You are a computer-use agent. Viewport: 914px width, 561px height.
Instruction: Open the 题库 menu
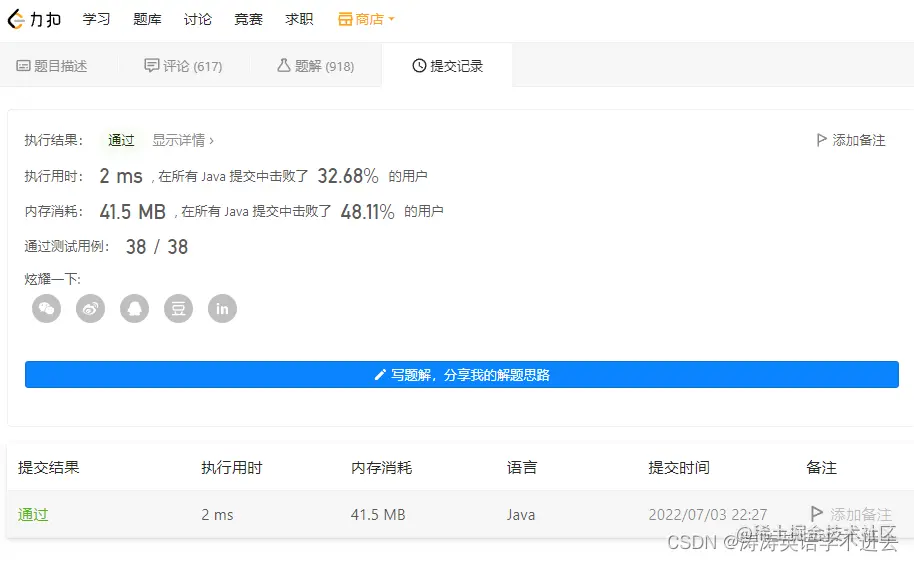pos(147,19)
